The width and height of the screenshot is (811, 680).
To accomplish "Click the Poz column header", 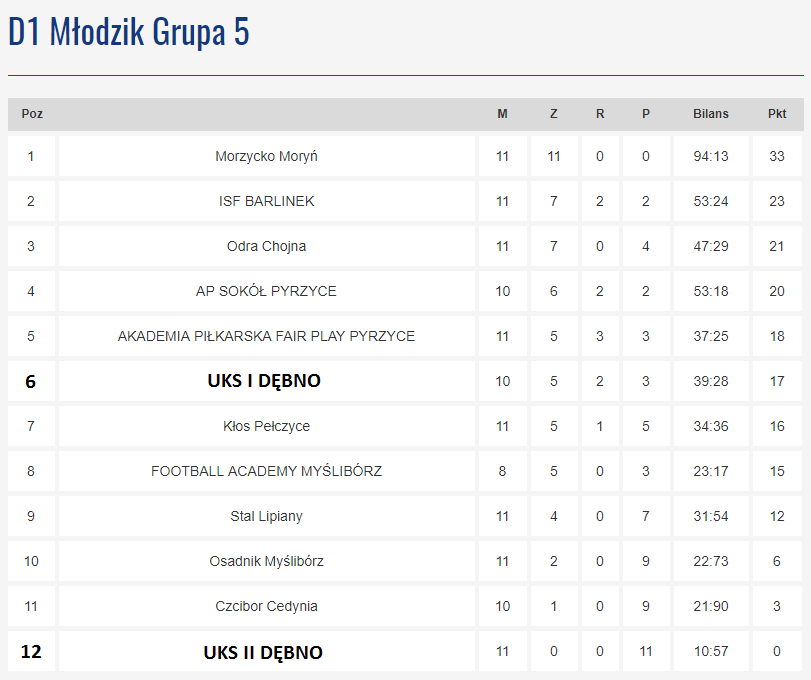I will click(32, 114).
